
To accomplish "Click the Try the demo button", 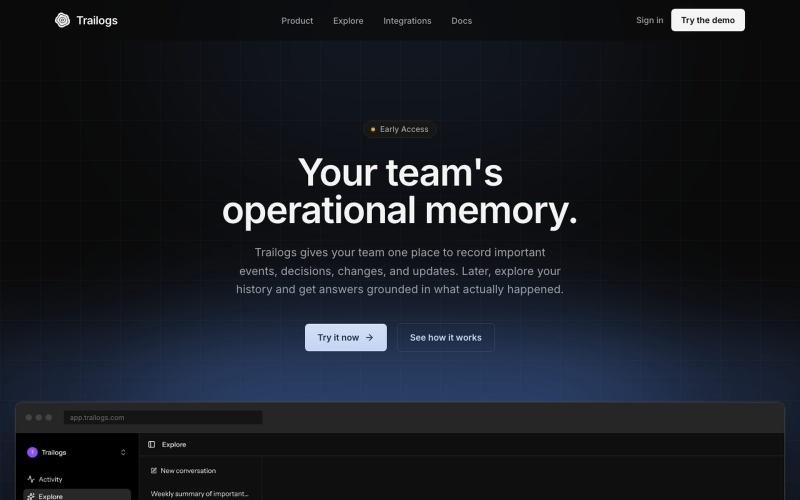I will 708,20.
